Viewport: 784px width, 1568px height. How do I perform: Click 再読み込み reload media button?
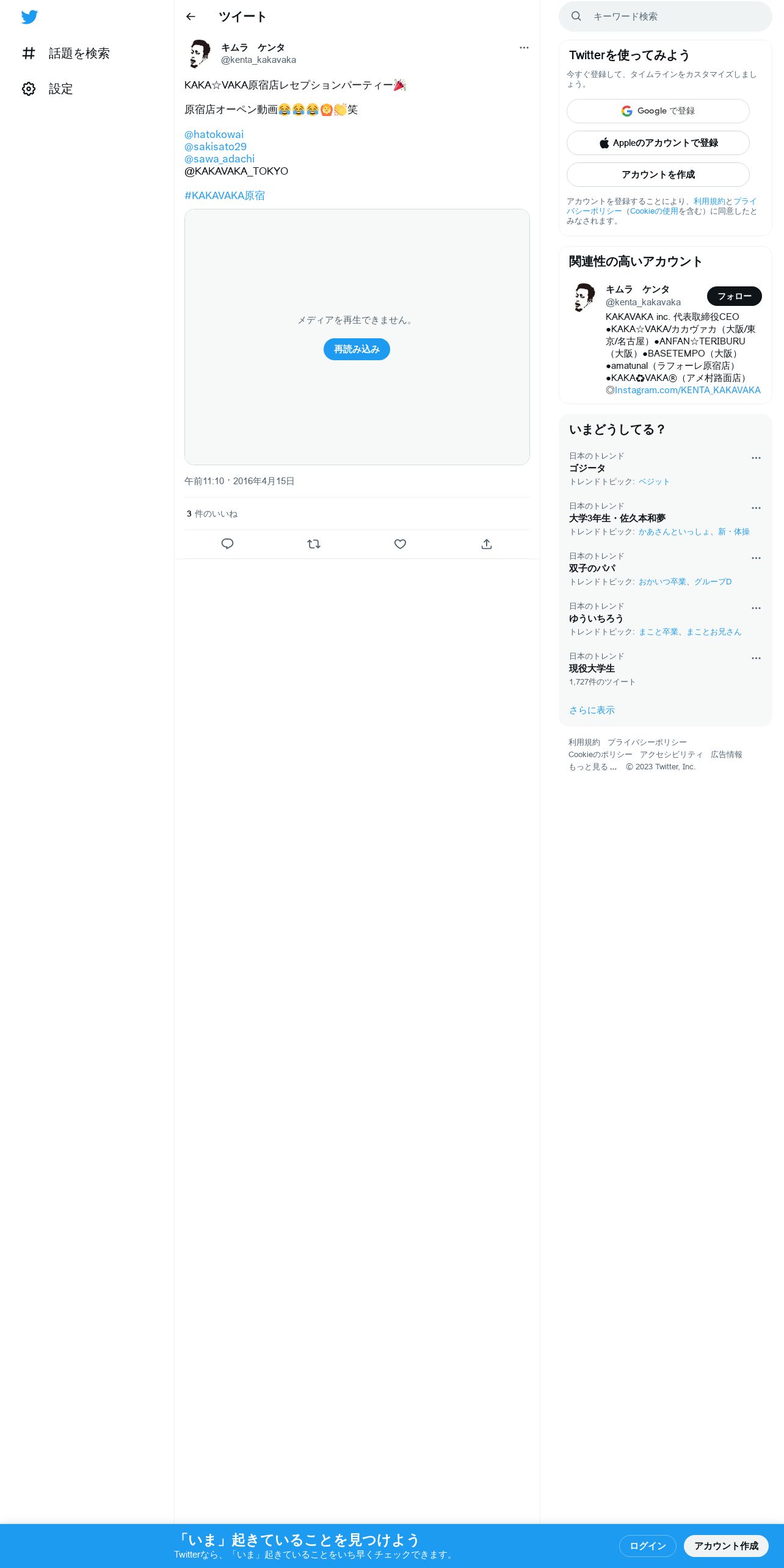point(357,349)
